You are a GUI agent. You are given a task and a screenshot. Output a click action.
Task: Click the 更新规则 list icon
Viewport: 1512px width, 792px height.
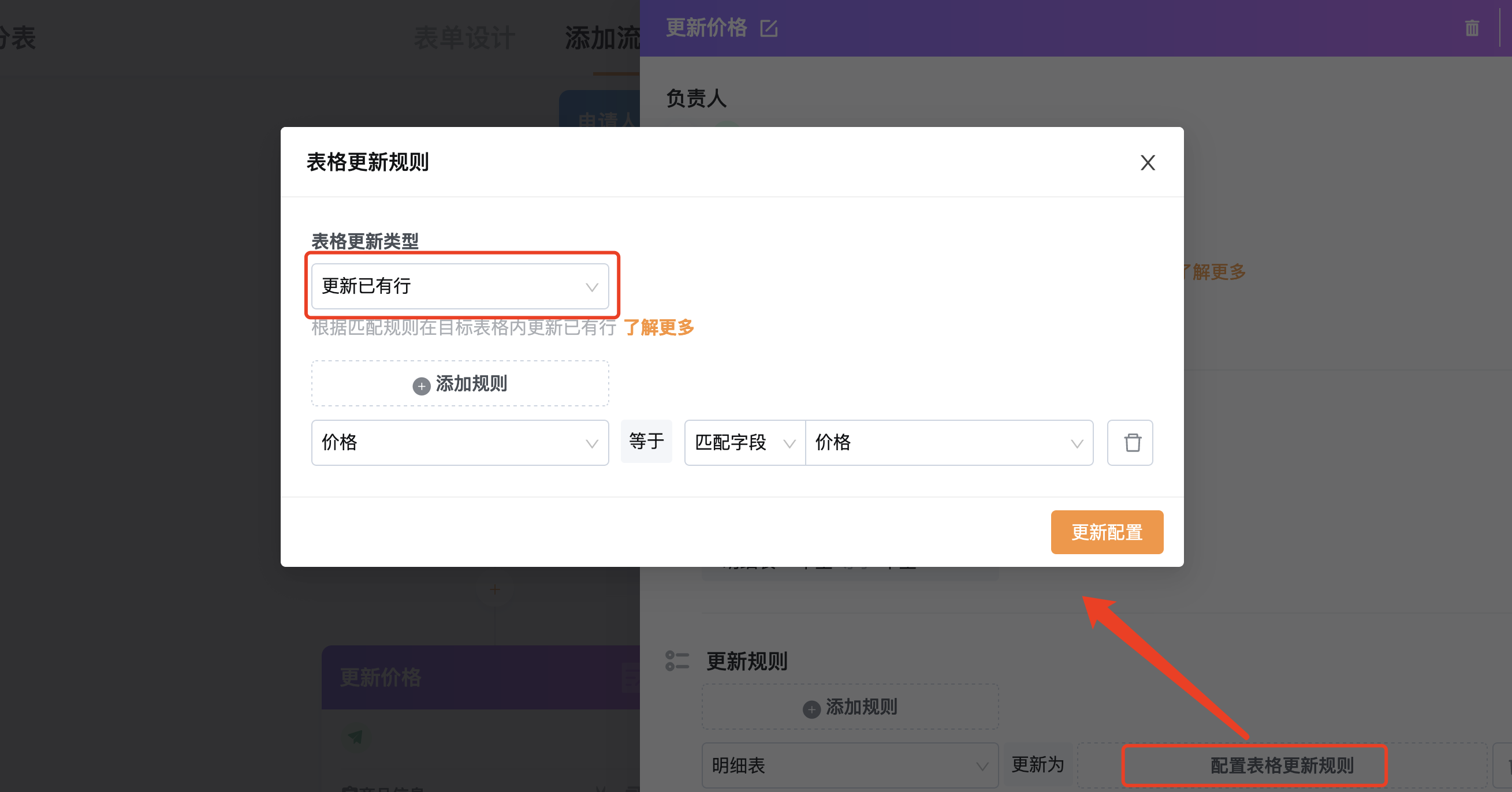[x=677, y=661]
